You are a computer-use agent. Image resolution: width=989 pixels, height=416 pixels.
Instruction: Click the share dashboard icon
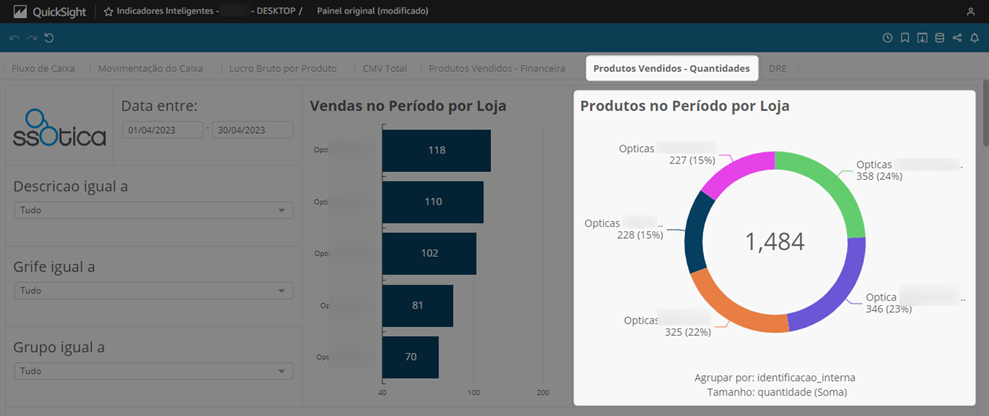tap(957, 38)
